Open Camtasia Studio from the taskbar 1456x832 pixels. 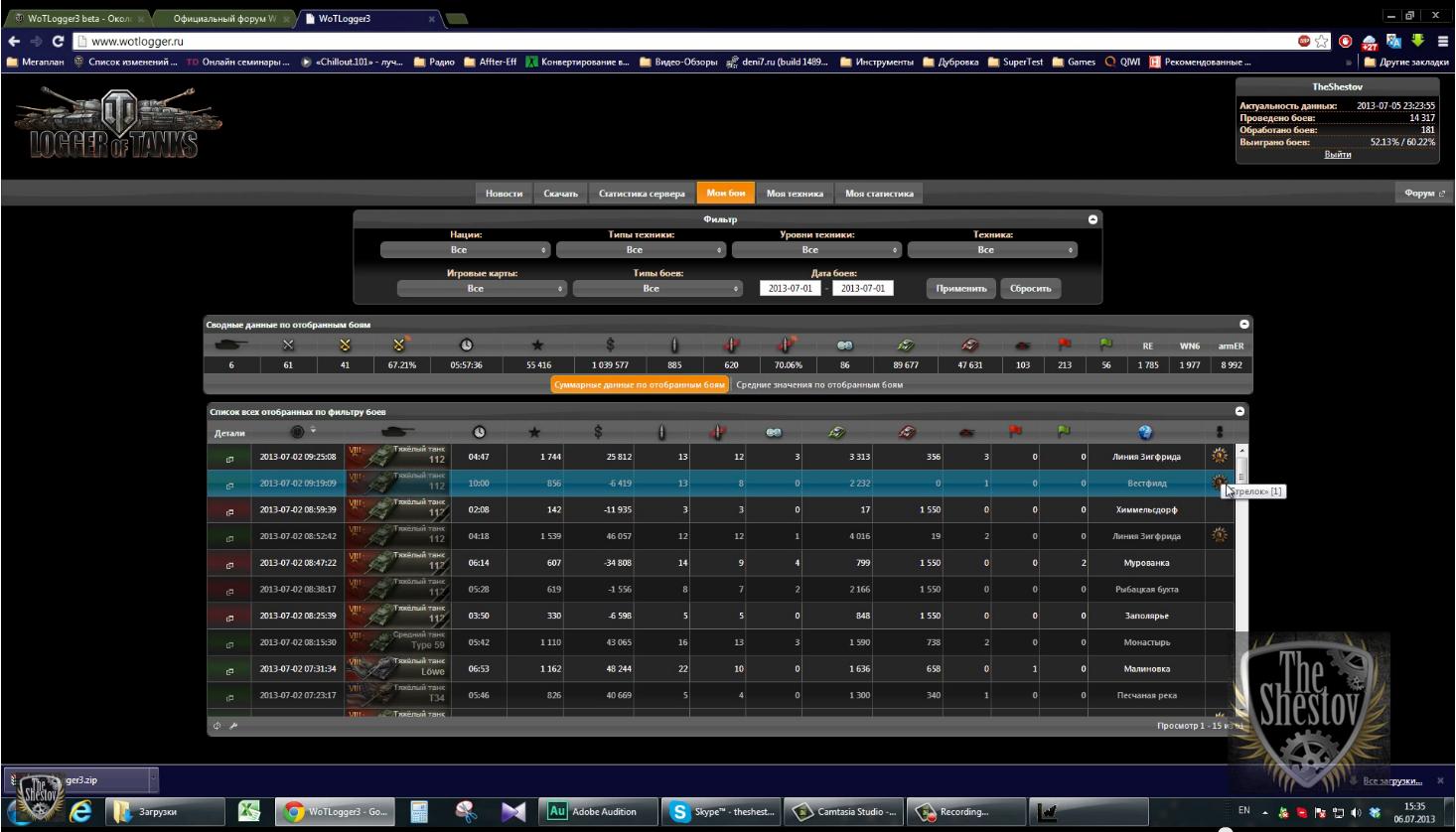coord(844,812)
